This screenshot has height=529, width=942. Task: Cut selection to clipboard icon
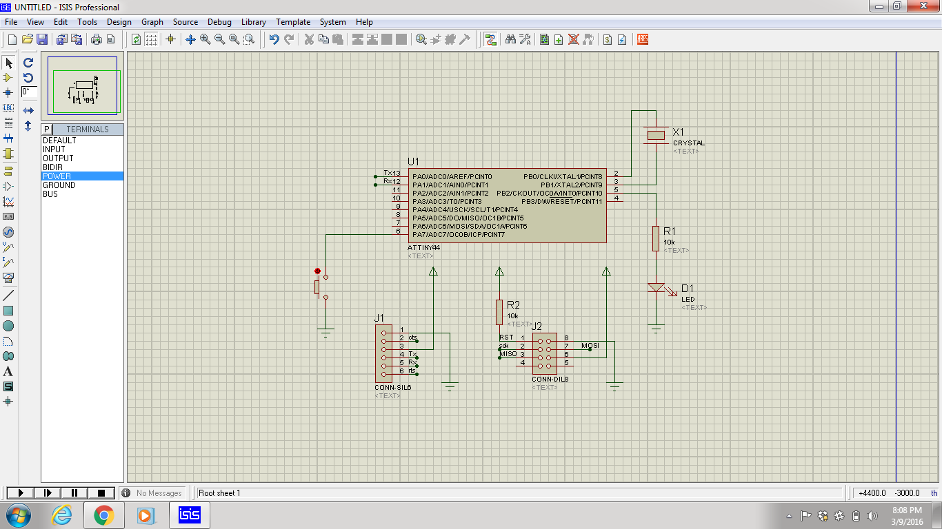point(309,40)
